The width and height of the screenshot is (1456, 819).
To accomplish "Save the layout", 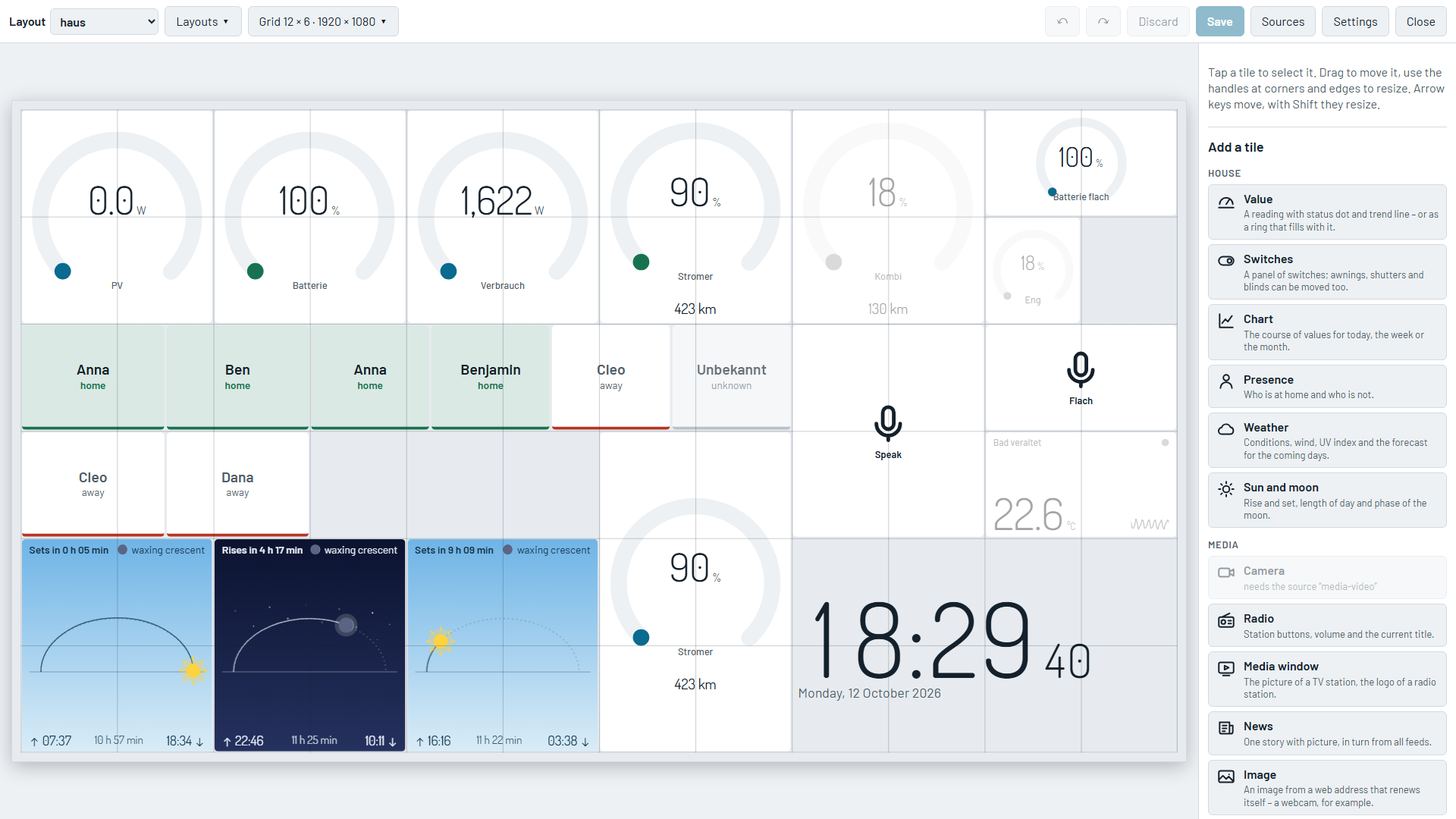I will pos(1219,21).
